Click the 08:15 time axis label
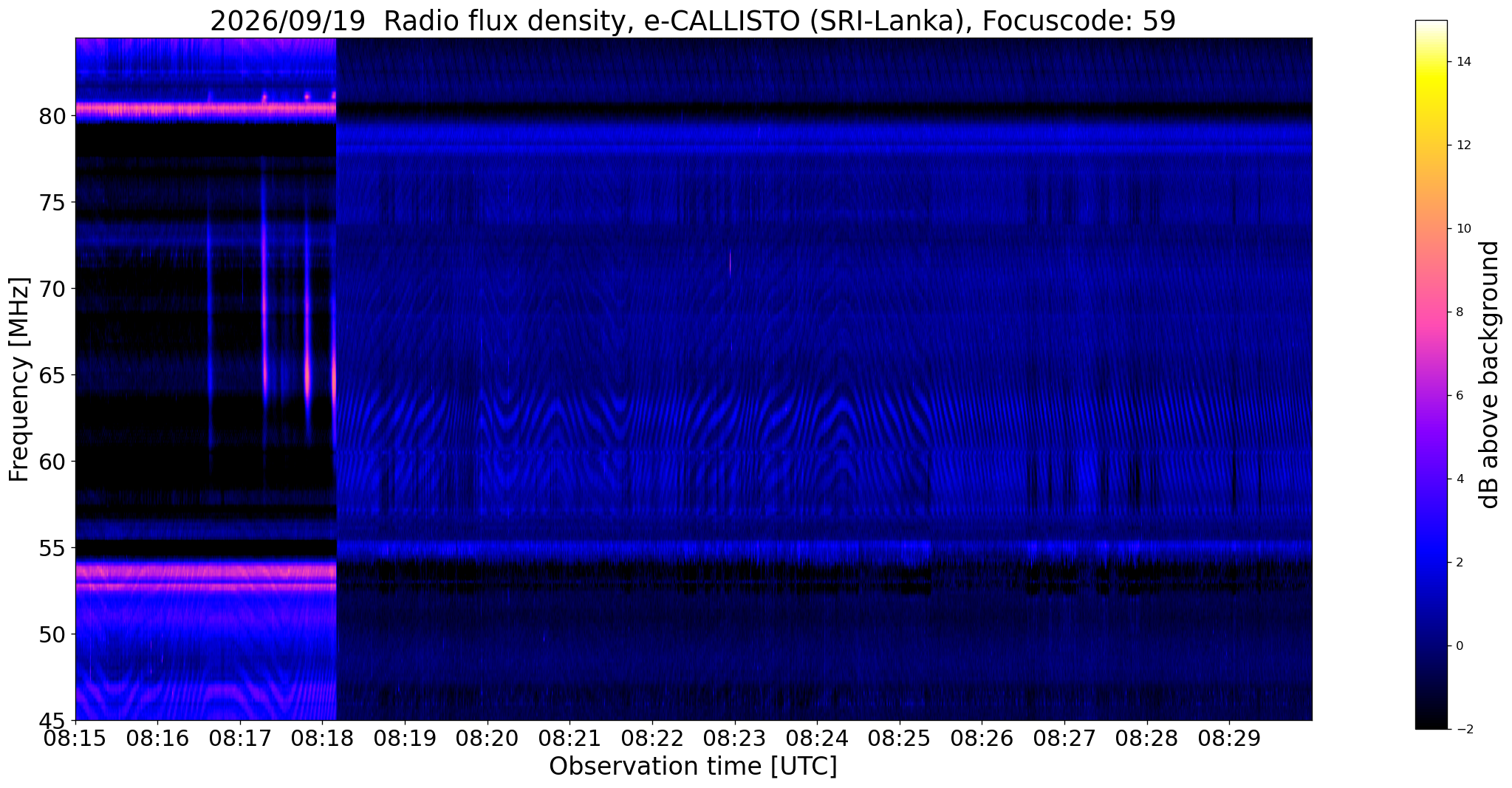 coord(75,738)
